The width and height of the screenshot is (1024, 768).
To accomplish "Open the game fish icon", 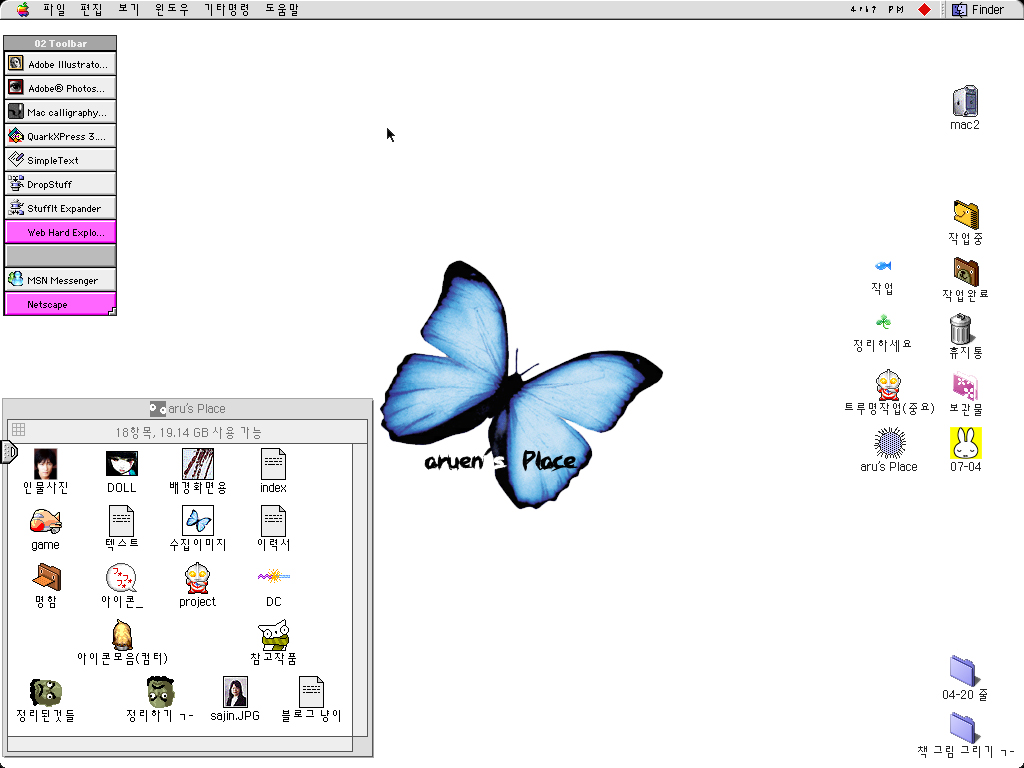I will click(45, 521).
